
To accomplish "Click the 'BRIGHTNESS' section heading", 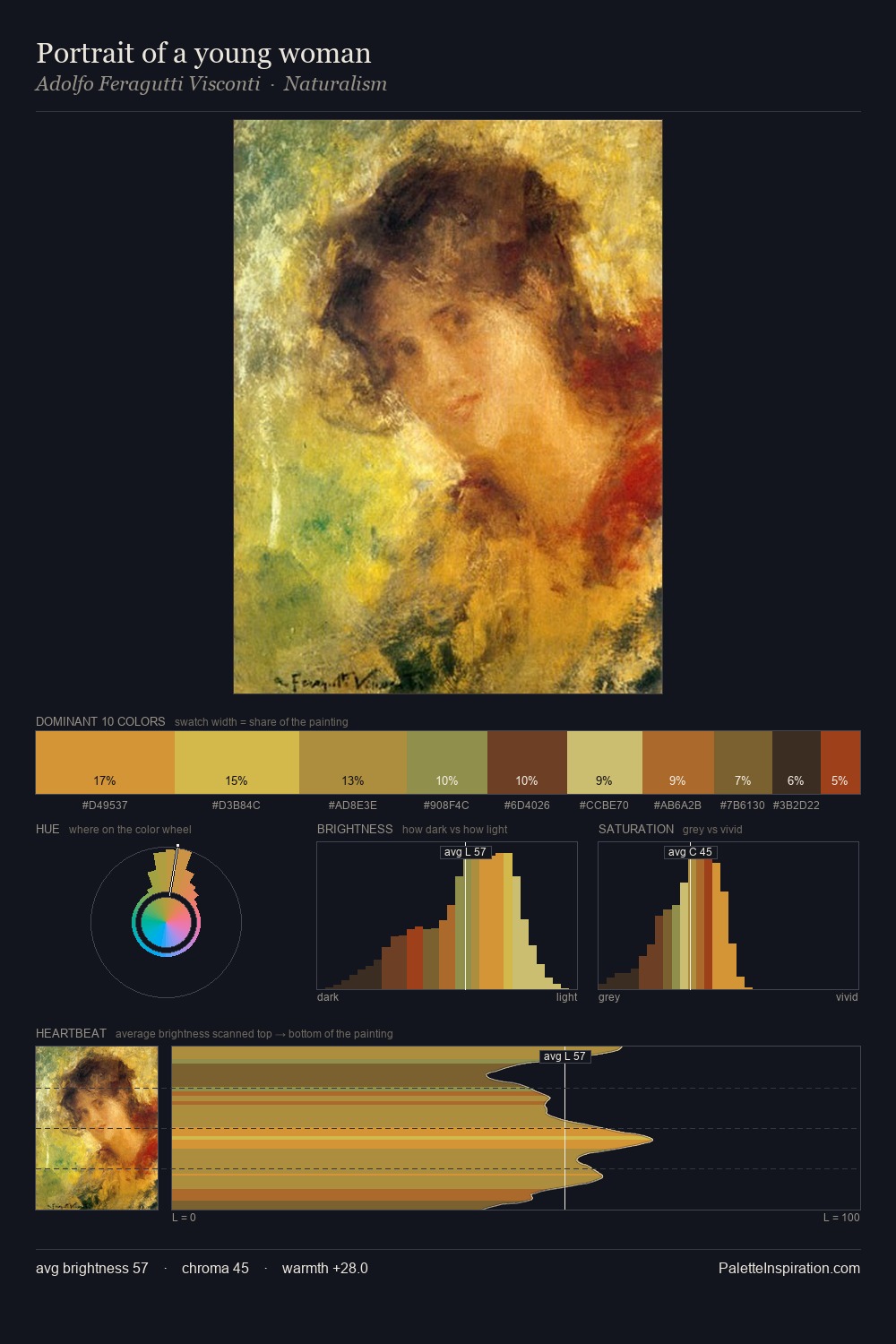I will pyautogui.click(x=355, y=829).
